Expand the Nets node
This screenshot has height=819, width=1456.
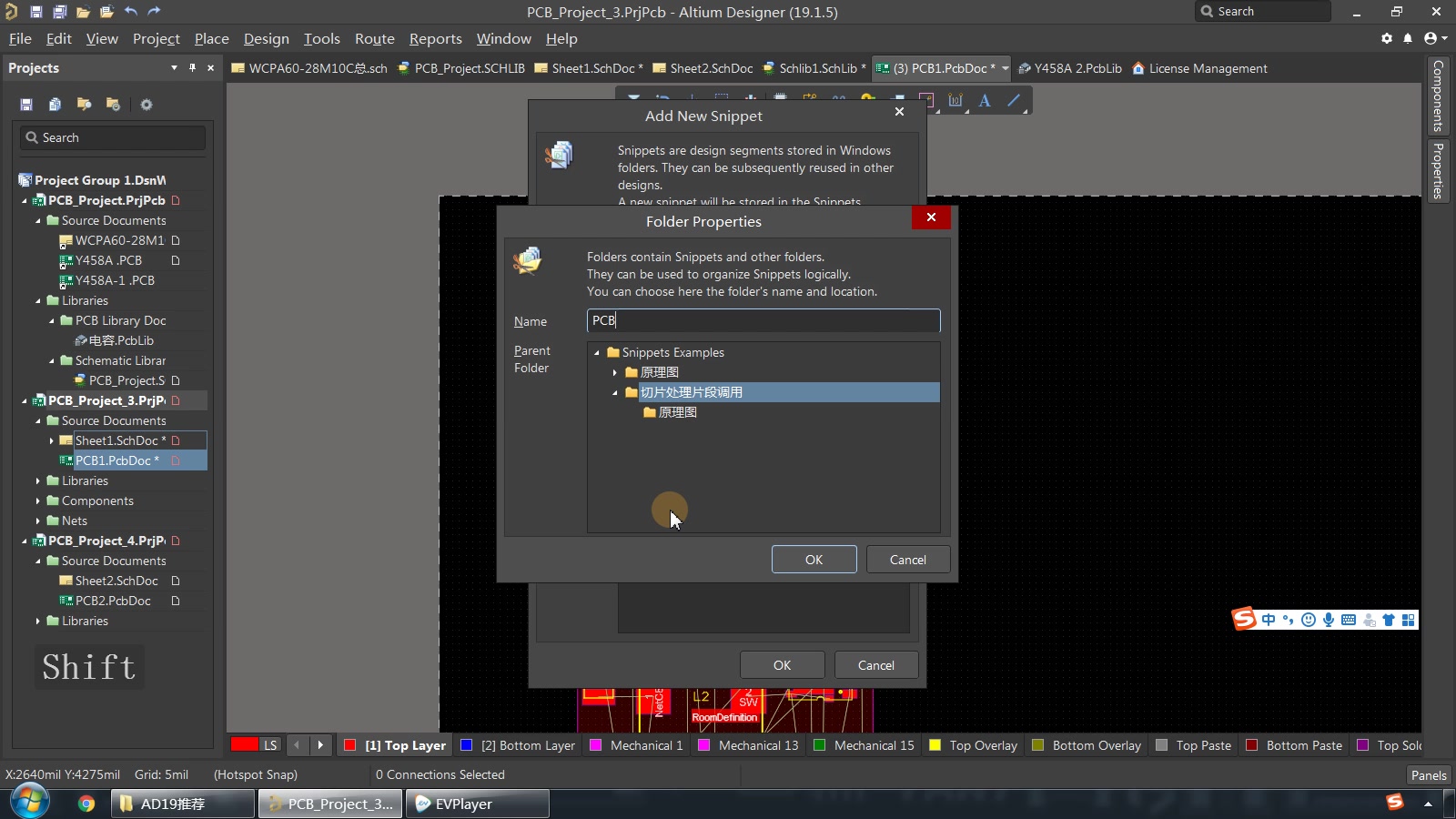pyautogui.click(x=38, y=521)
